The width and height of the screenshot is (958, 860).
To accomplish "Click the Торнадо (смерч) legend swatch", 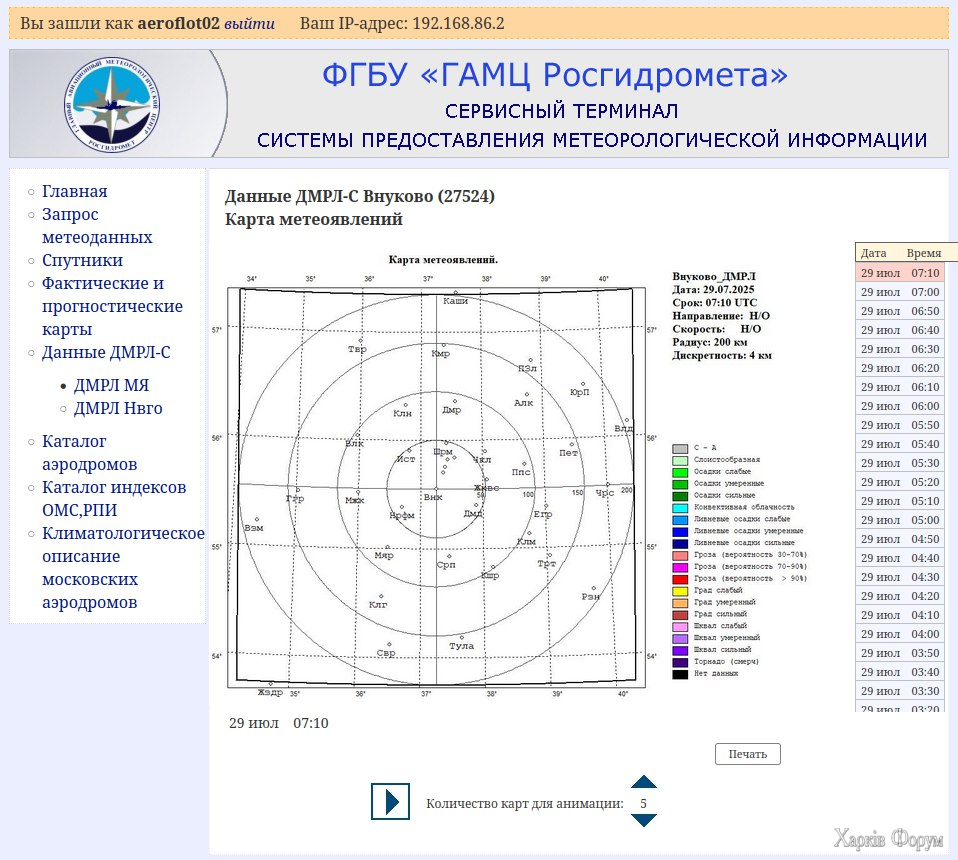I will tap(680, 662).
